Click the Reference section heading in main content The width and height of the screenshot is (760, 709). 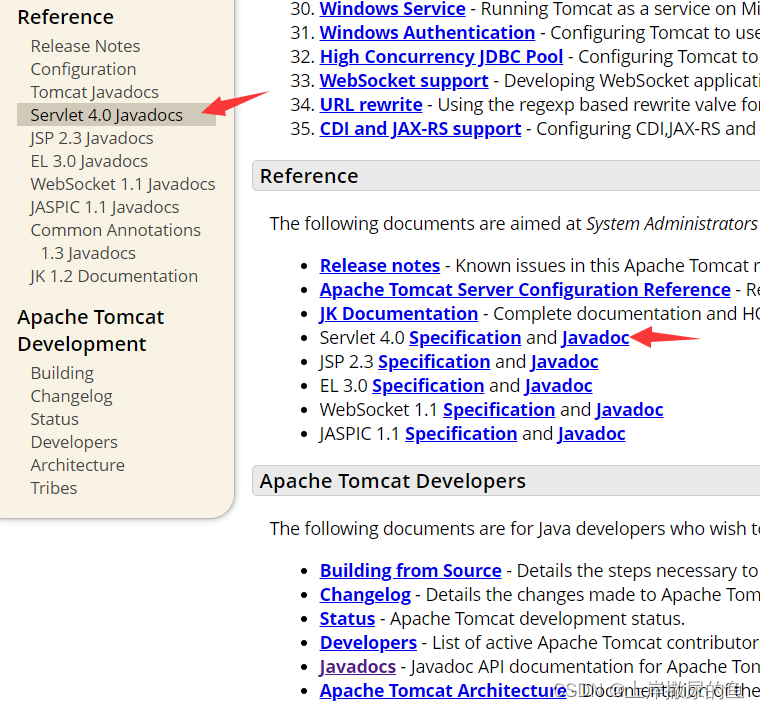coord(309,176)
